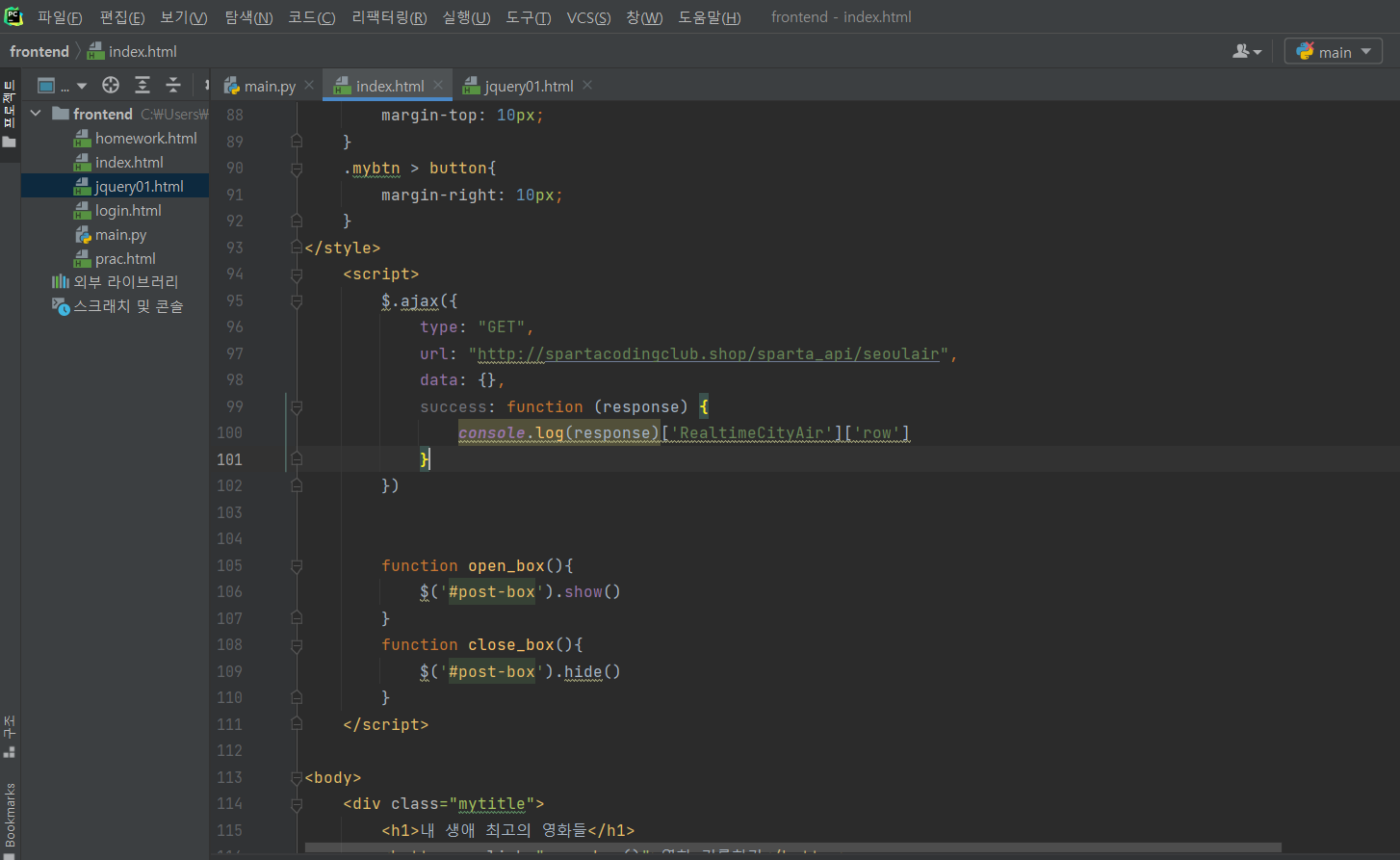Select login.html in the project tree

[128, 210]
